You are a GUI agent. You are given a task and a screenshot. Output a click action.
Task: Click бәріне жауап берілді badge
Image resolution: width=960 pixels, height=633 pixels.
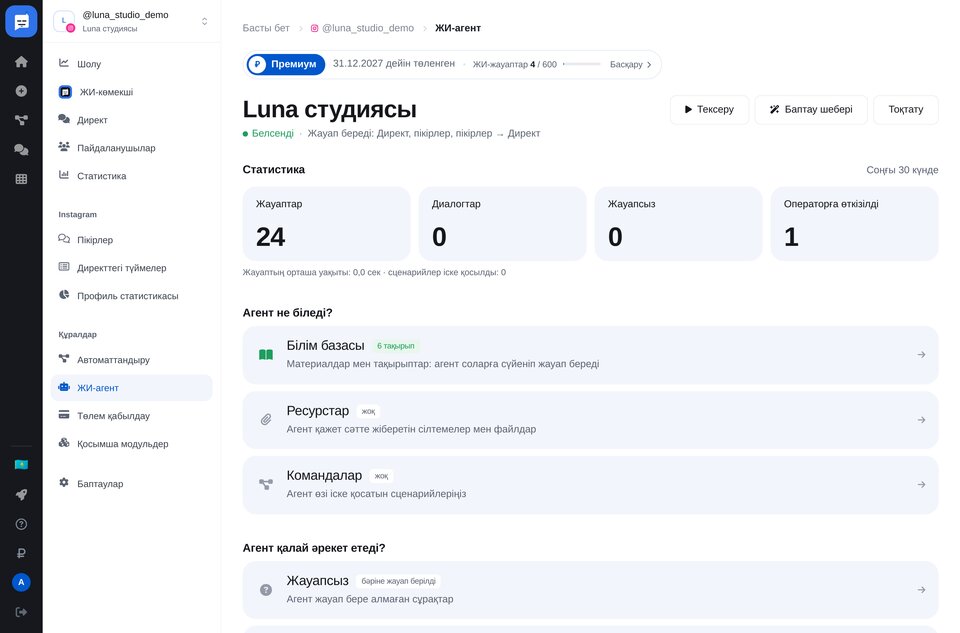[399, 581]
